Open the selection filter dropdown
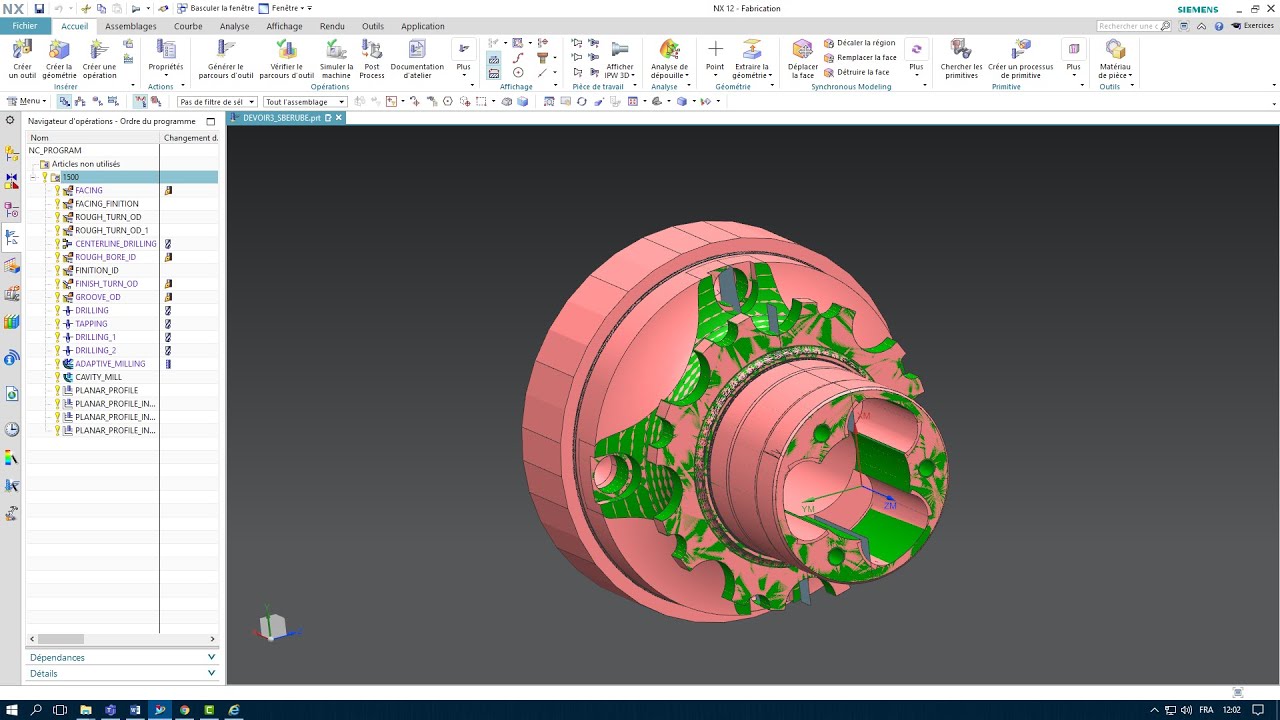This screenshot has height=720, width=1280. 216,102
